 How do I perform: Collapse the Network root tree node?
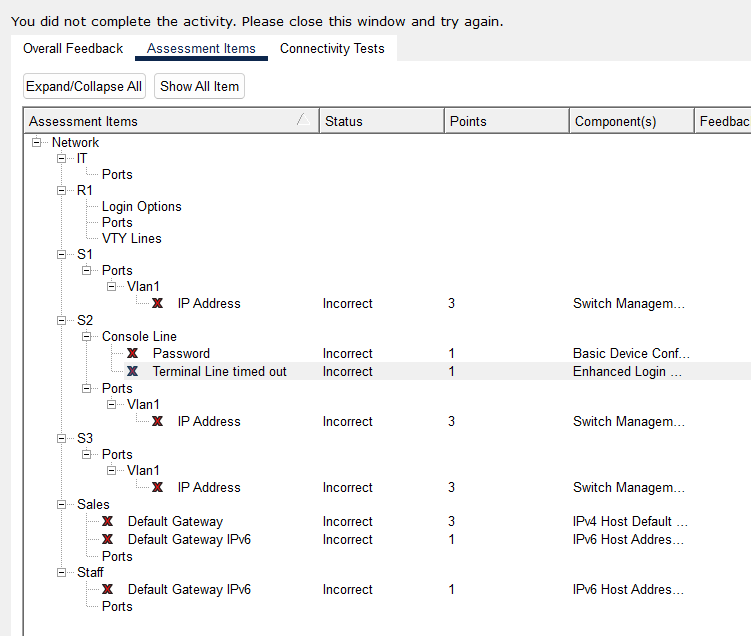37,143
